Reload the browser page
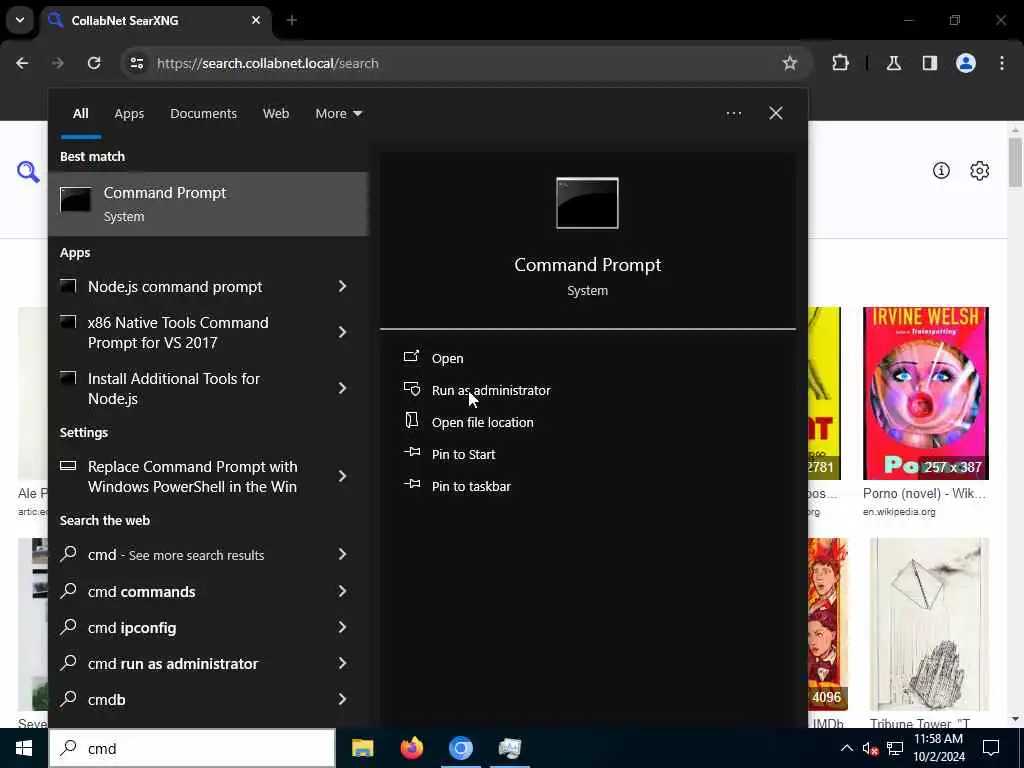The width and height of the screenshot is (1024, 768). coord(94,63)
